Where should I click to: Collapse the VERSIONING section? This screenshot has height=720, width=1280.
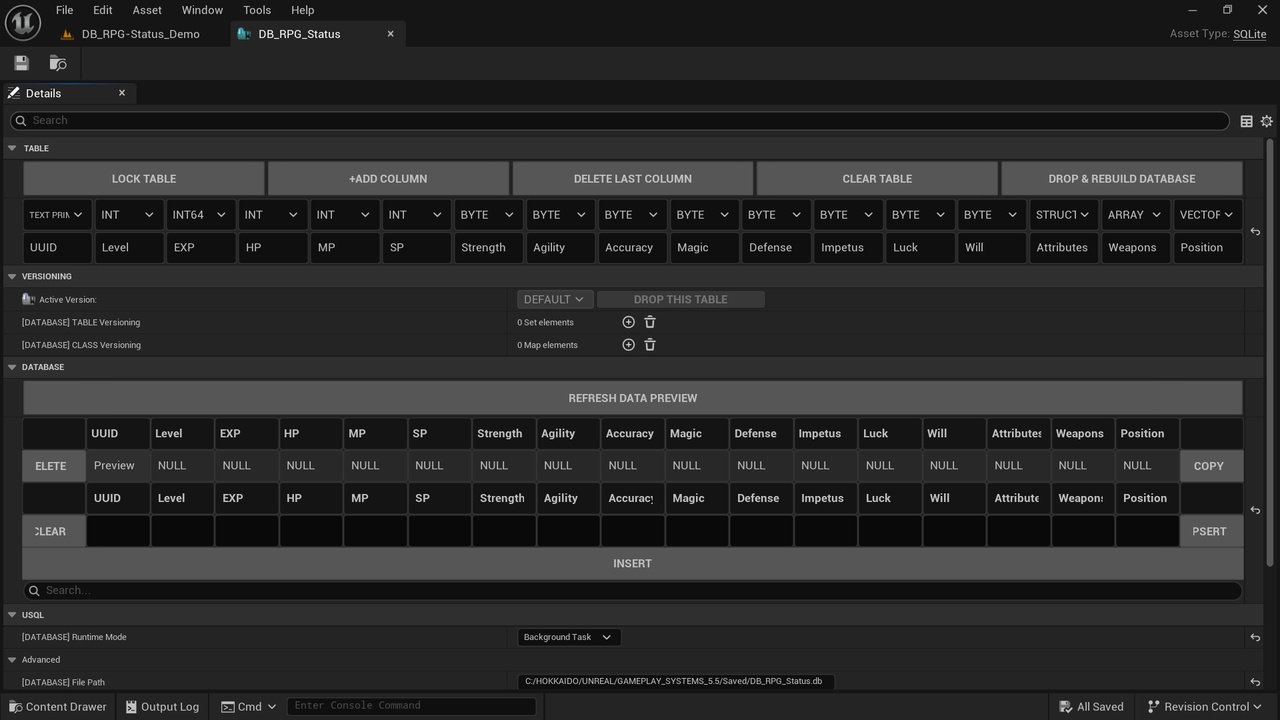click(x=12, y=276)
